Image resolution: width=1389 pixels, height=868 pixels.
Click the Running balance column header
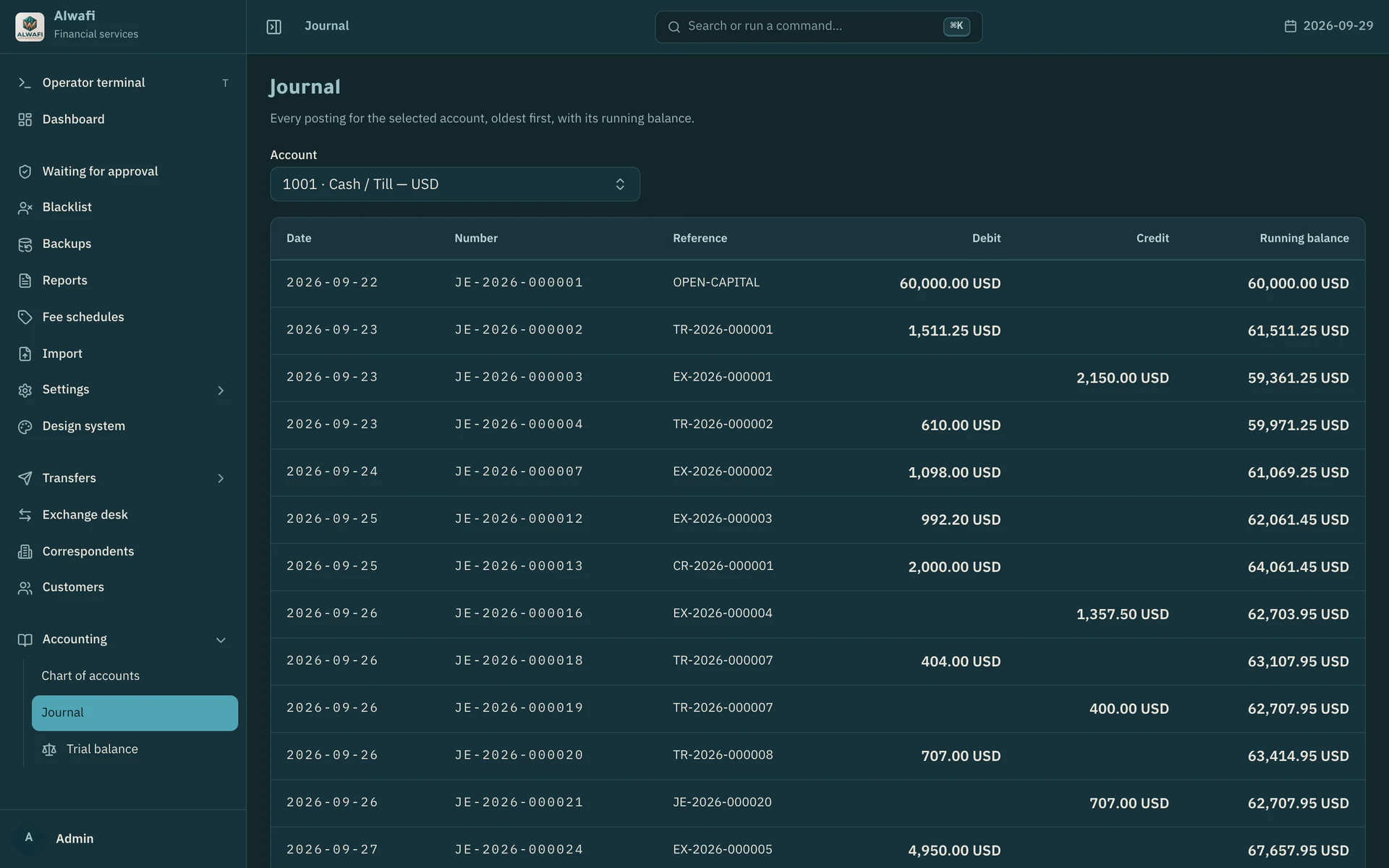(1304, 239)
